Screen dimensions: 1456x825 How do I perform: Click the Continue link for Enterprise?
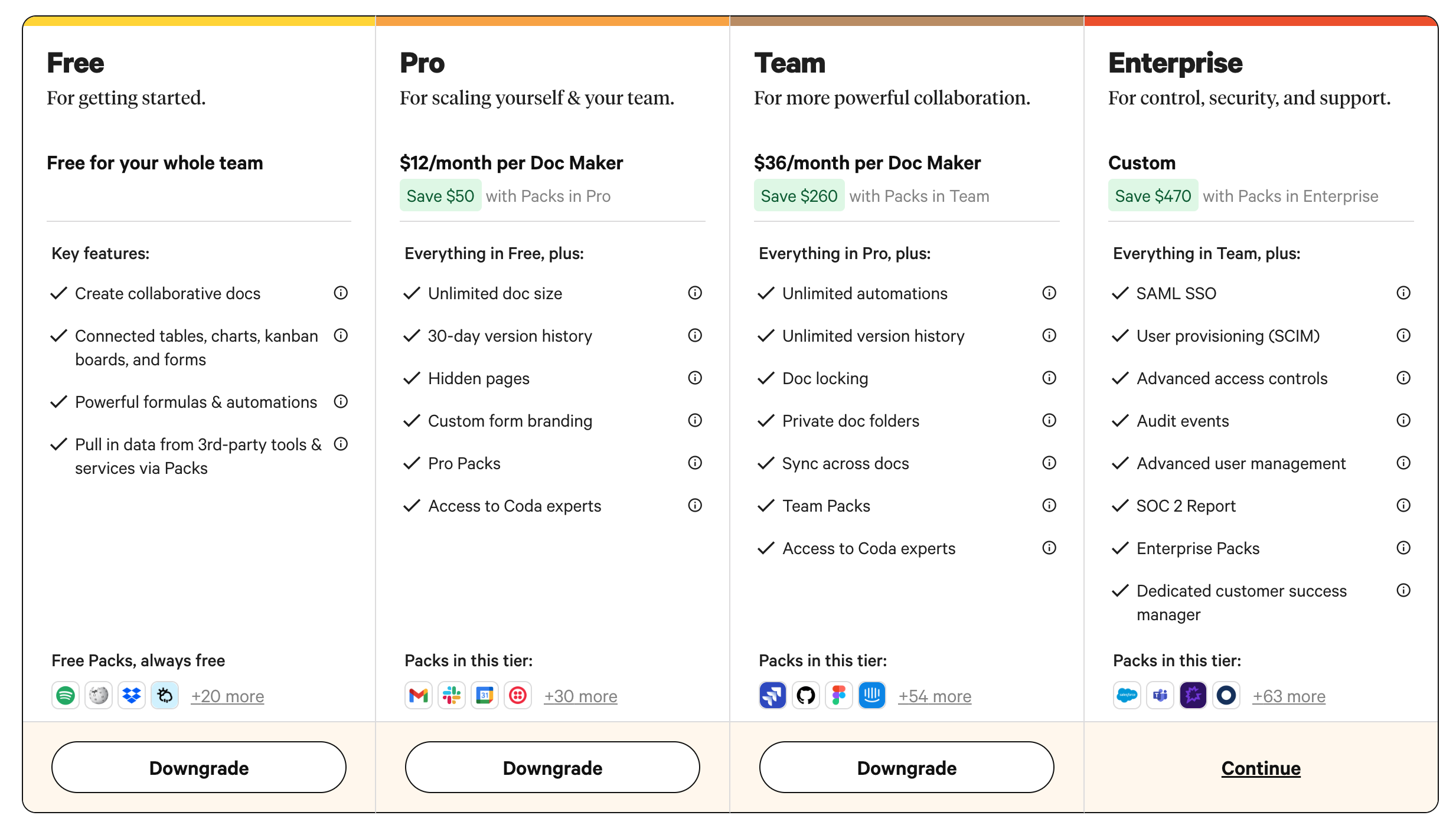(1261, 768)
